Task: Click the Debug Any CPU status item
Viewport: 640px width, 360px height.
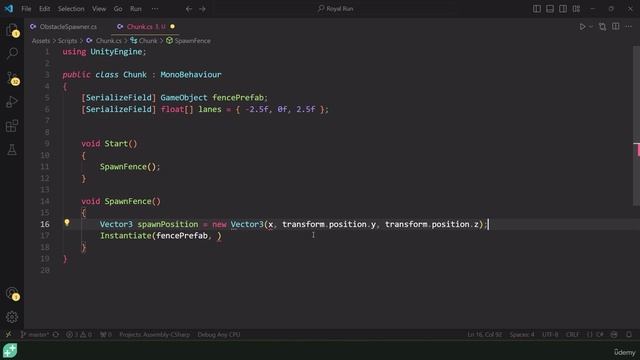Action: (x=219, y=334)
